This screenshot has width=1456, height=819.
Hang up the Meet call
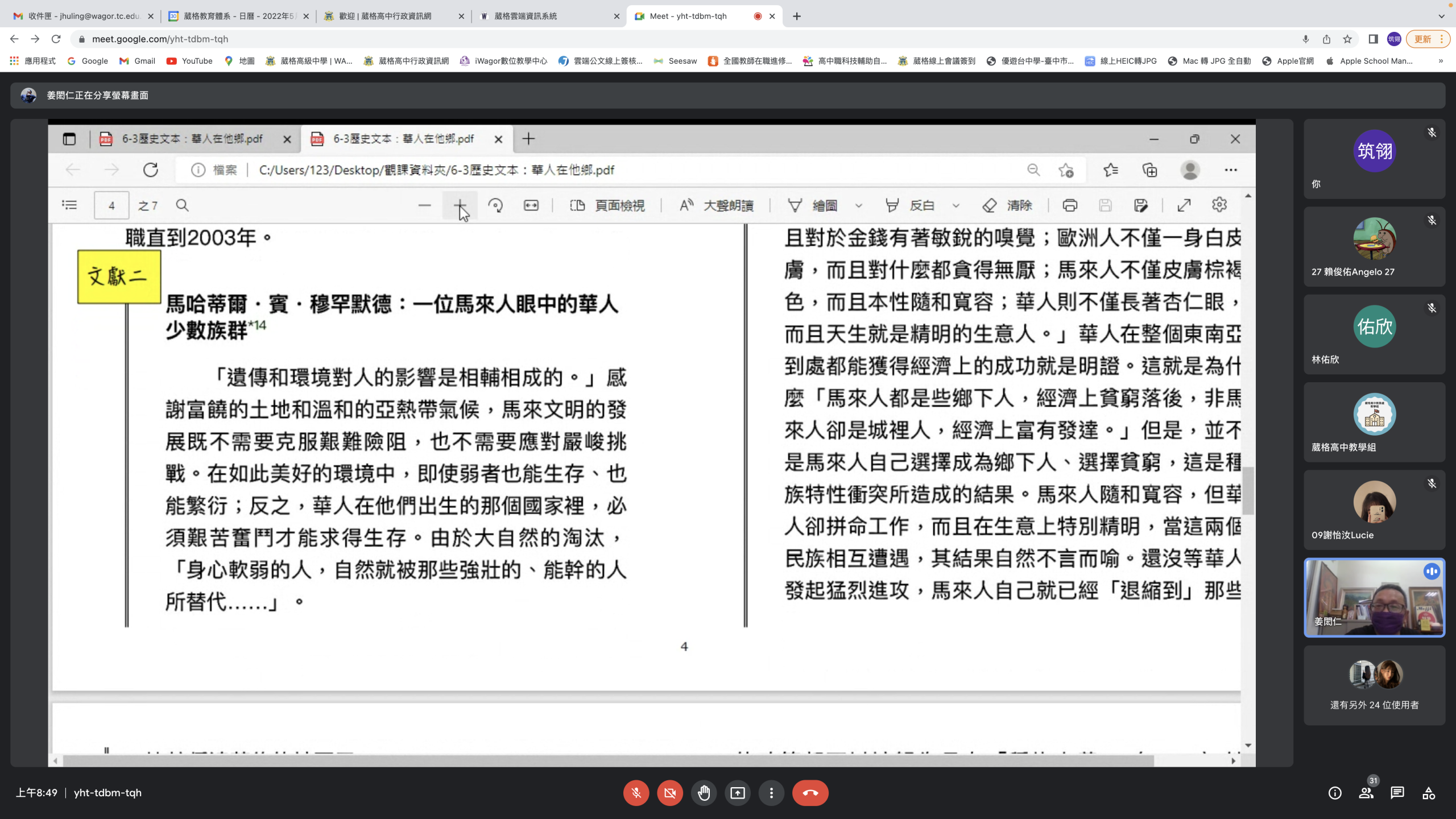(x=810, y=793)
